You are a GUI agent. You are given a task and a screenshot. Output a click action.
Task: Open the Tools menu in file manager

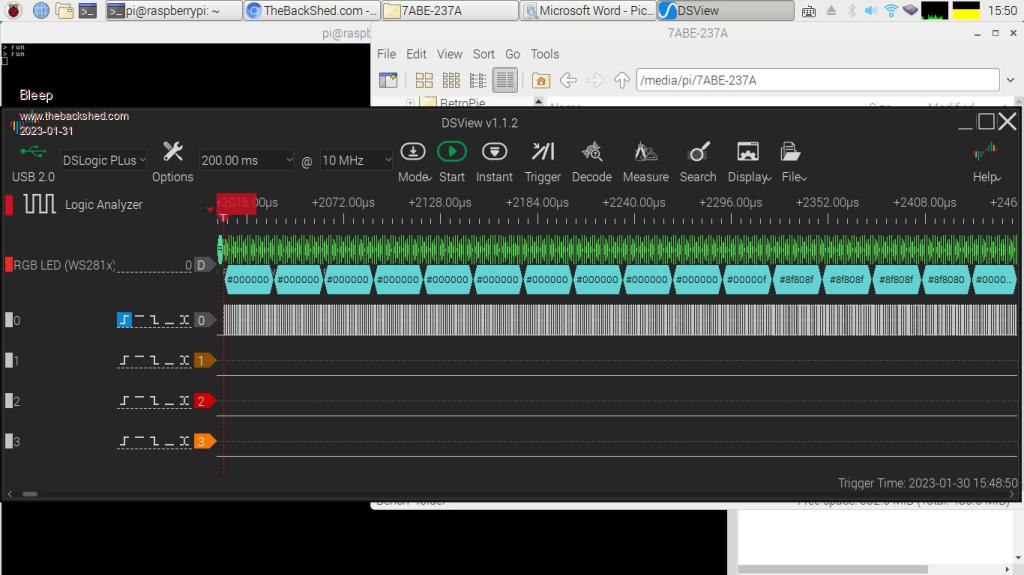tap(545, 54)
